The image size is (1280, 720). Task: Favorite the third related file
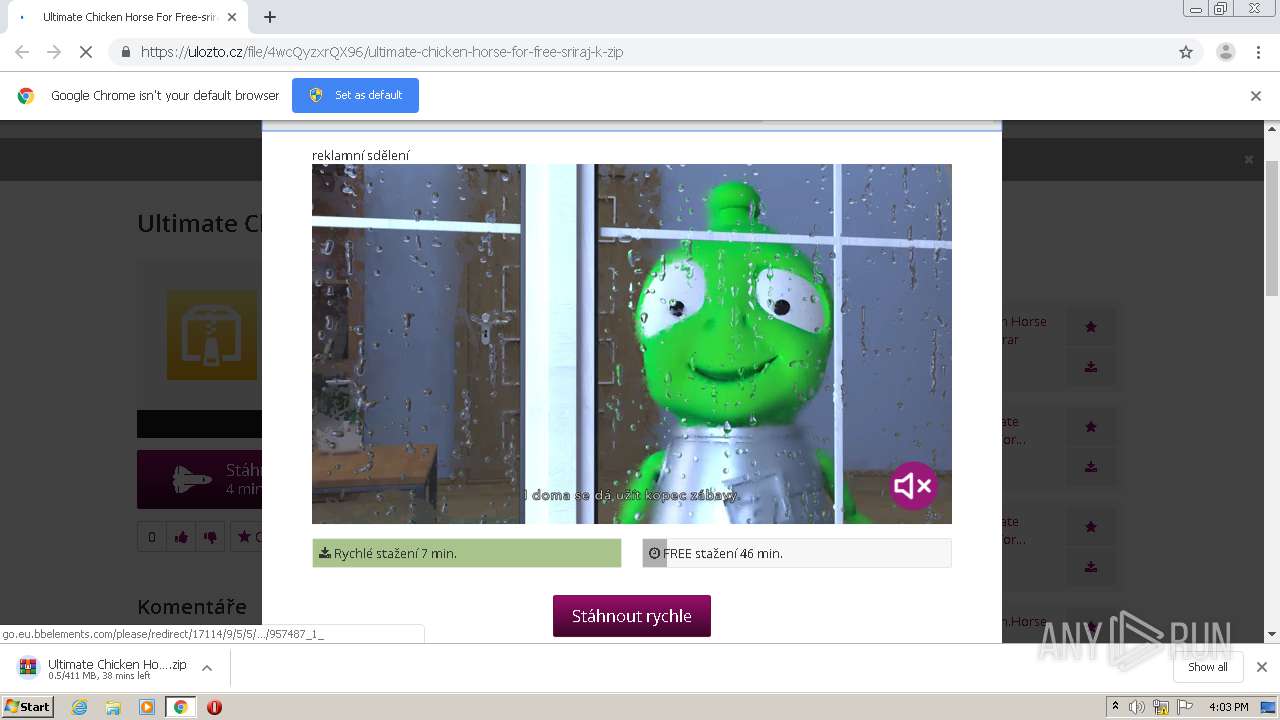pyautogui.click(x=1091, y=526)
